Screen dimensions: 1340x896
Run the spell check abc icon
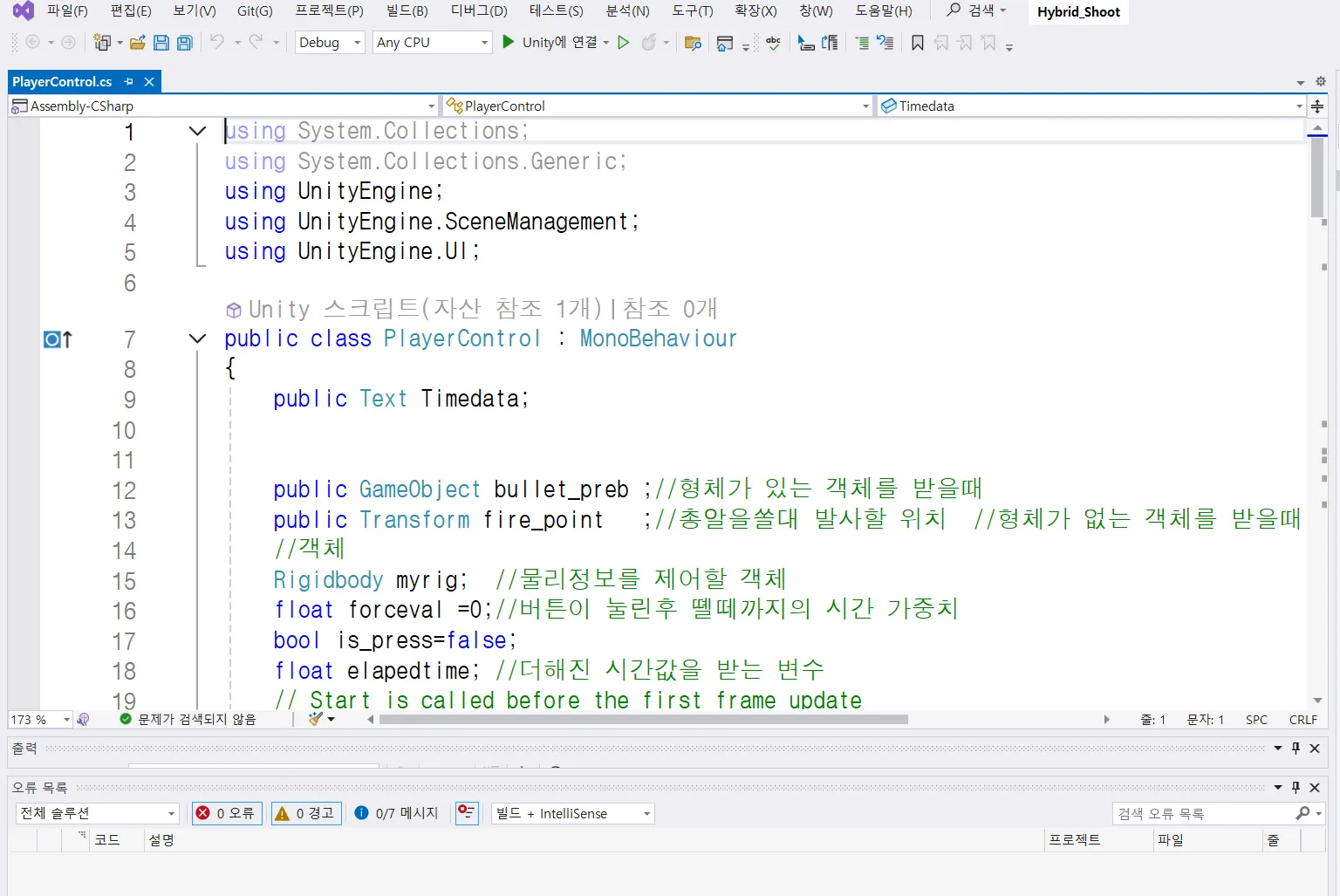pos(772,42)
